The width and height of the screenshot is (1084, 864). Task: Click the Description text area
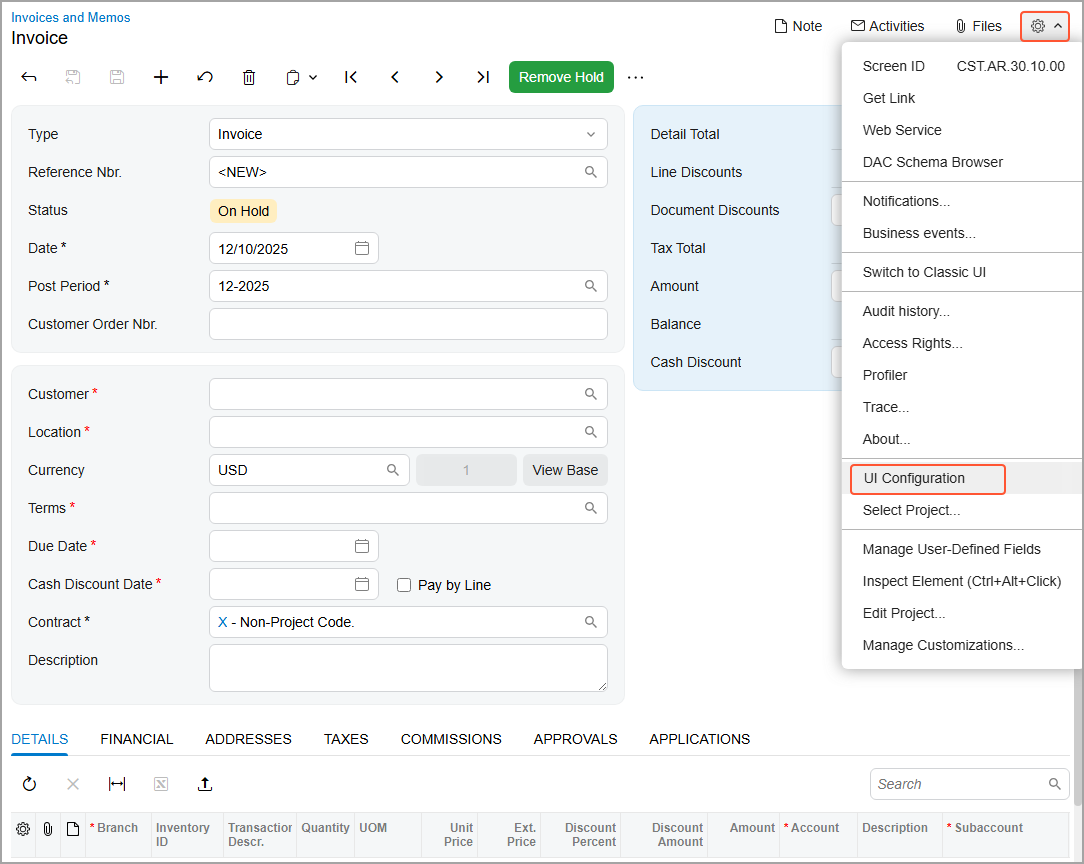[408, 668]
